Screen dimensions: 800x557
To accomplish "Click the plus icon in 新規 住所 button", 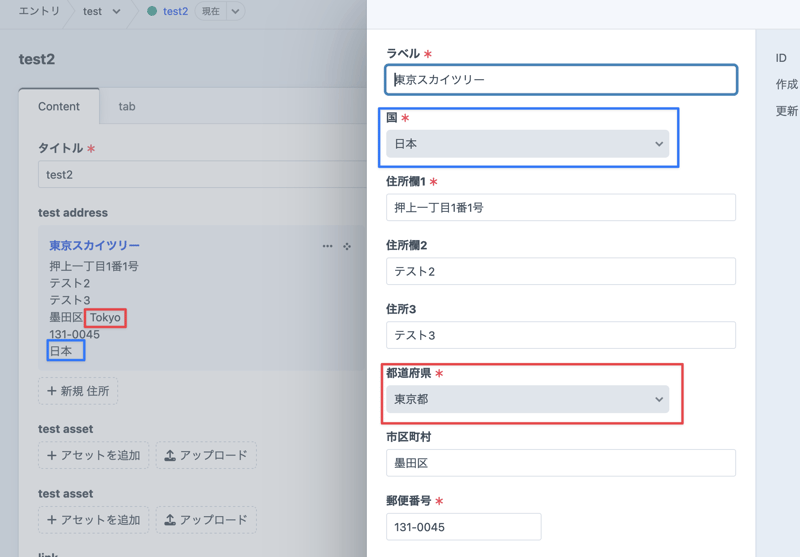I will point(52,391).
